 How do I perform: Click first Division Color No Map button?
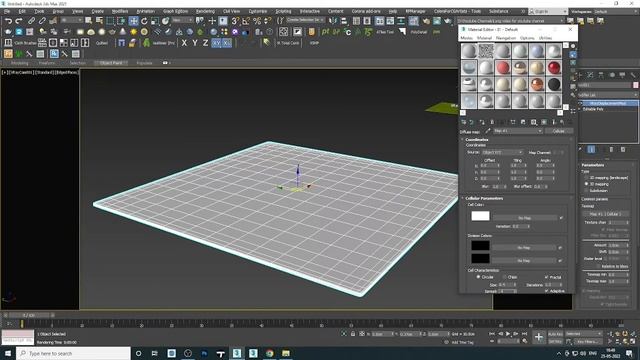(x=524, y=247)
